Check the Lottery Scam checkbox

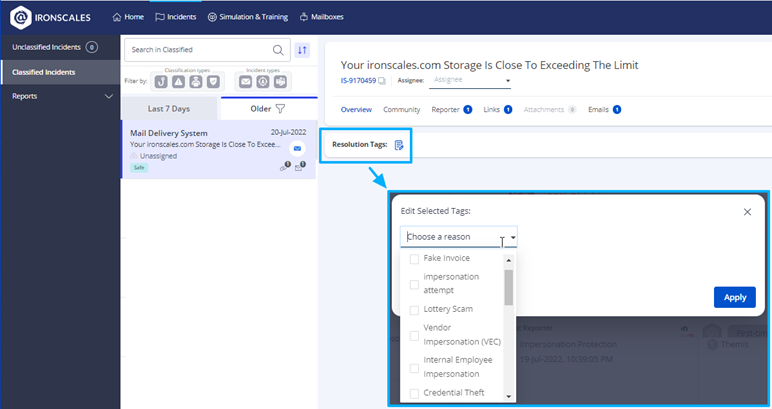click(415, 310)
